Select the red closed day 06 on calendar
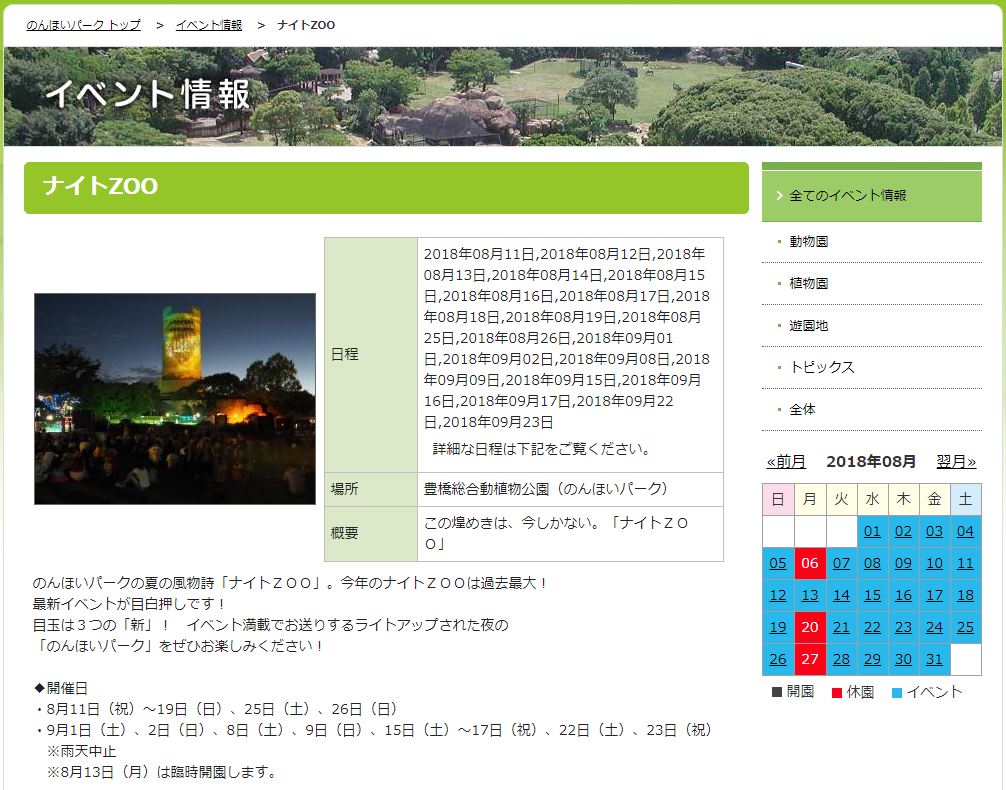1006x790 pixels. coord(809,563)
